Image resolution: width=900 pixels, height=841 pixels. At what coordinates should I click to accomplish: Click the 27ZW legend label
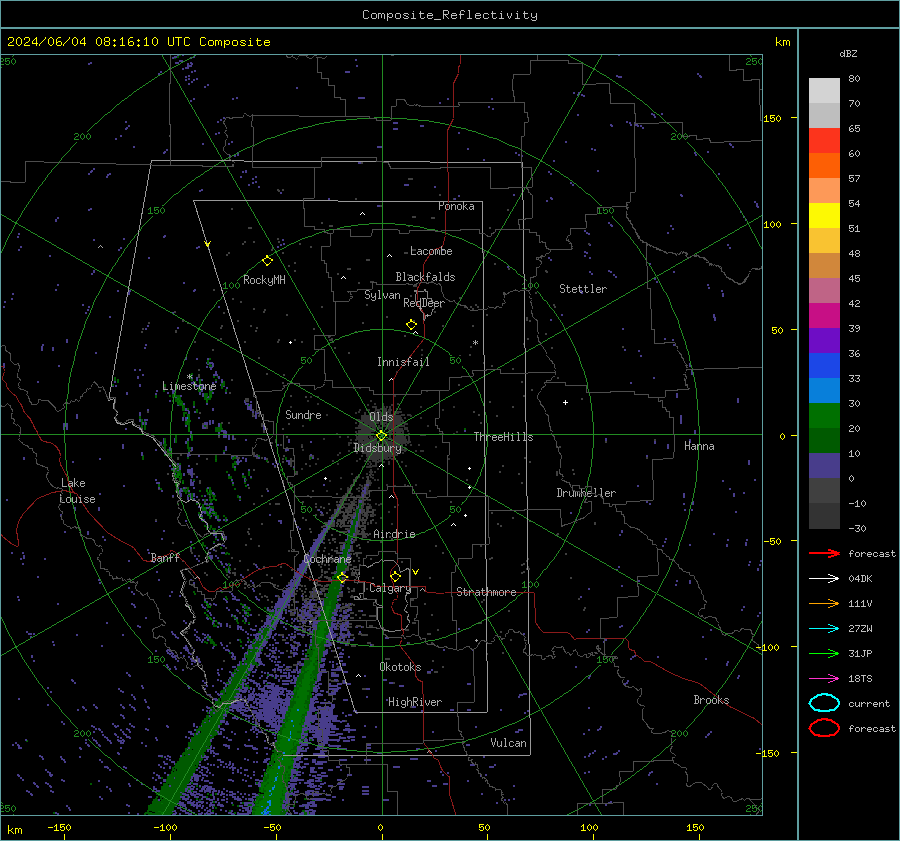(860, 629)
